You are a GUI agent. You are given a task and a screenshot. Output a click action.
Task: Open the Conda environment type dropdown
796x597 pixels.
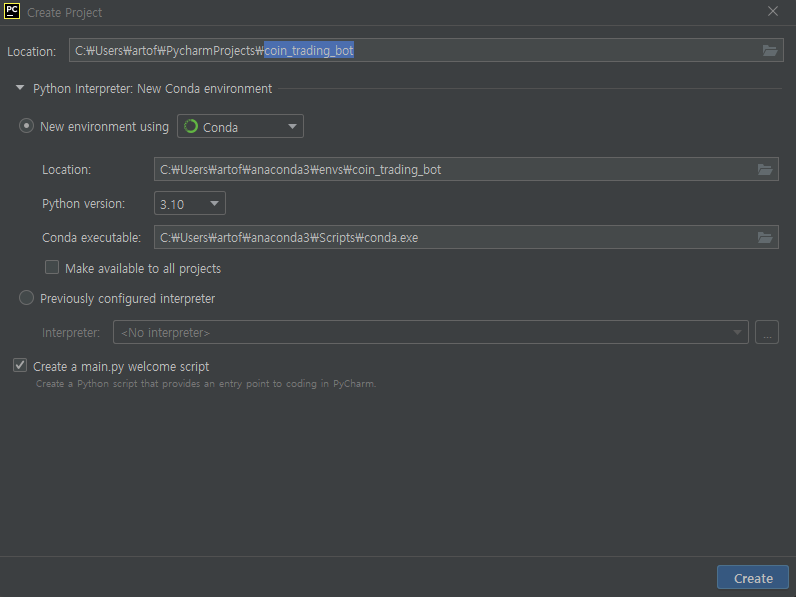(240, 126)
